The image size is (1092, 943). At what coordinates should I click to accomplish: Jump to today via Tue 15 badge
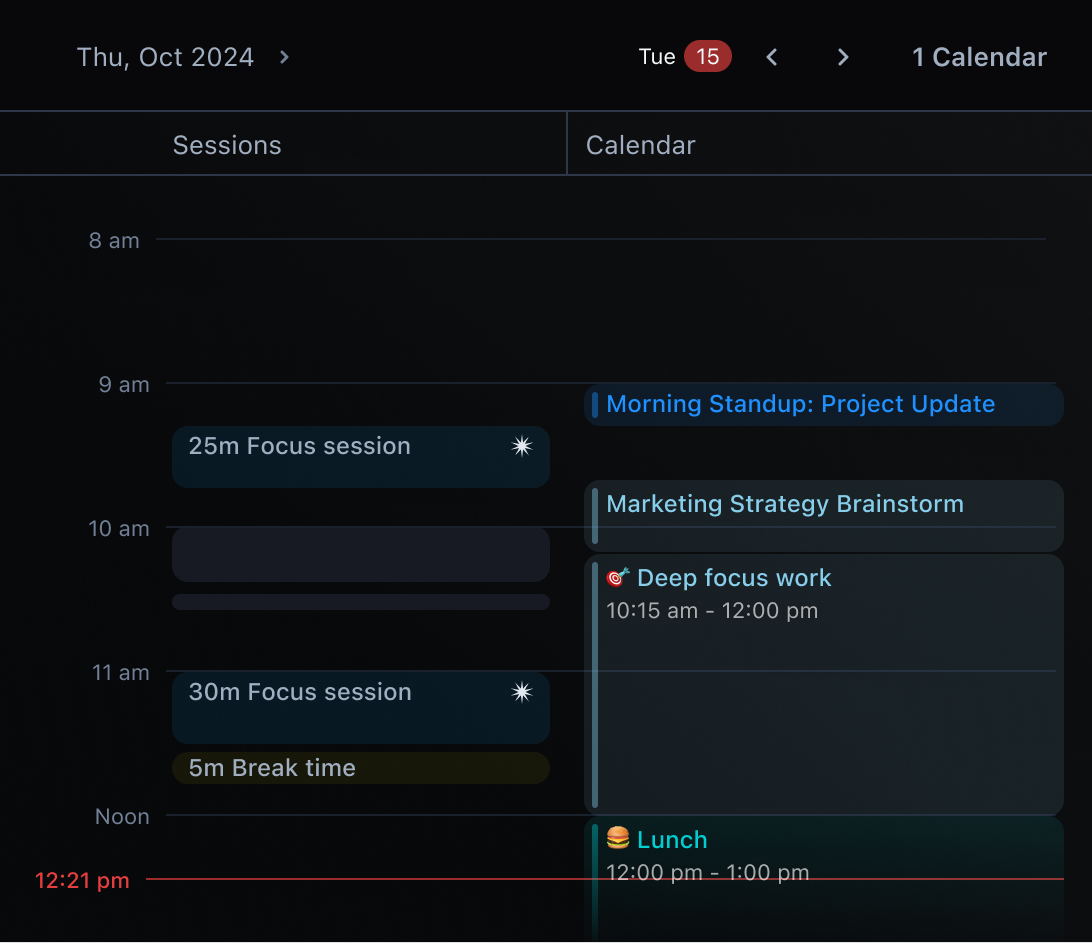click(685, 56)
